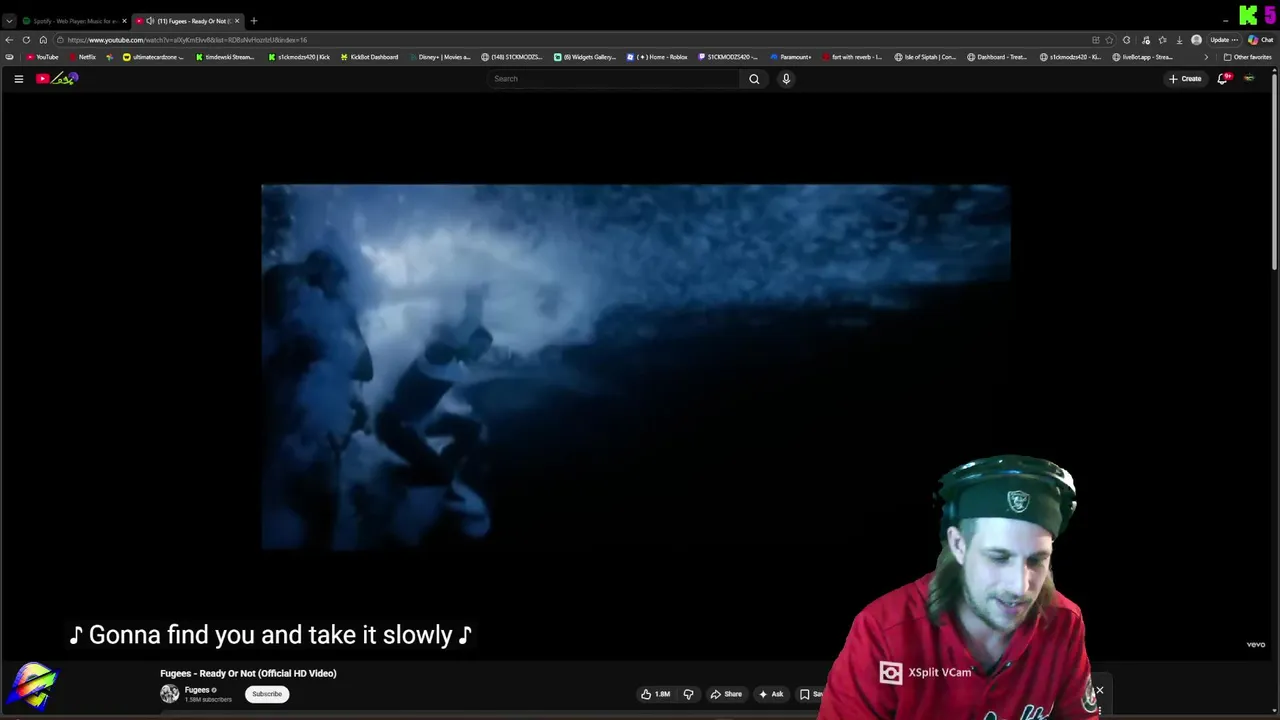Screen dimensions: 1280x720
Task: Open the Dashboard - Treat bookmark
Action: [997, 57]
